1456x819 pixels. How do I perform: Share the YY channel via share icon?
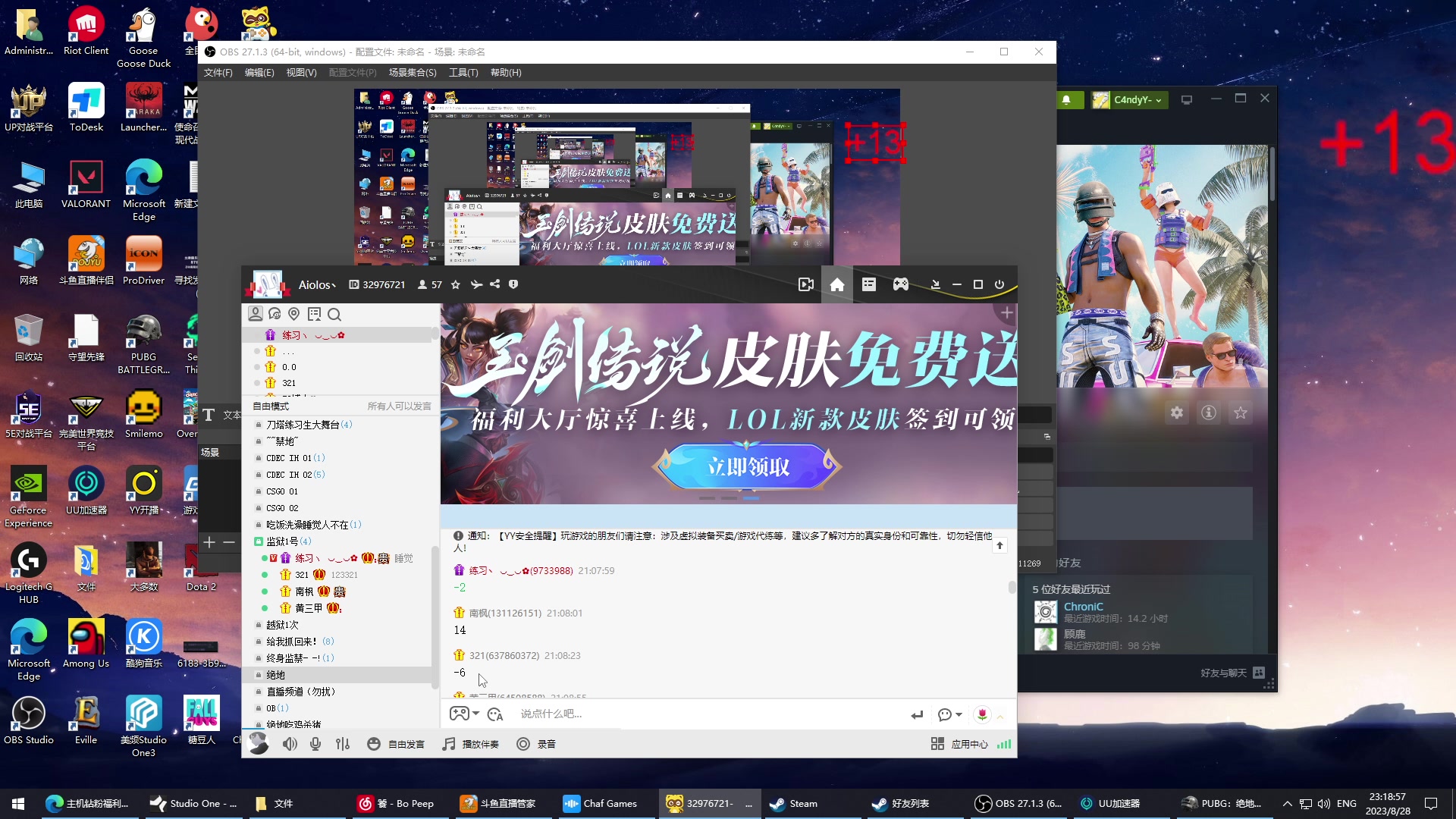[x=494, y=284]
